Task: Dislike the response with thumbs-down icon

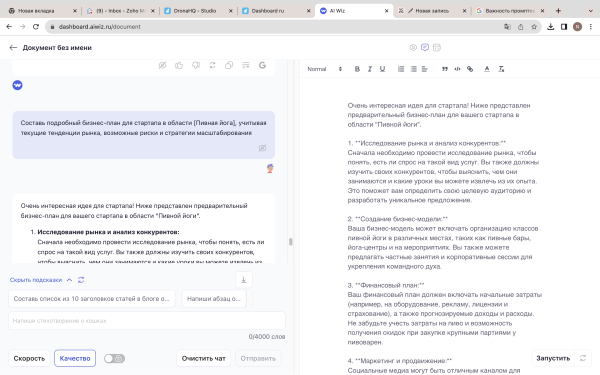Action: click(x=196, y=65)
